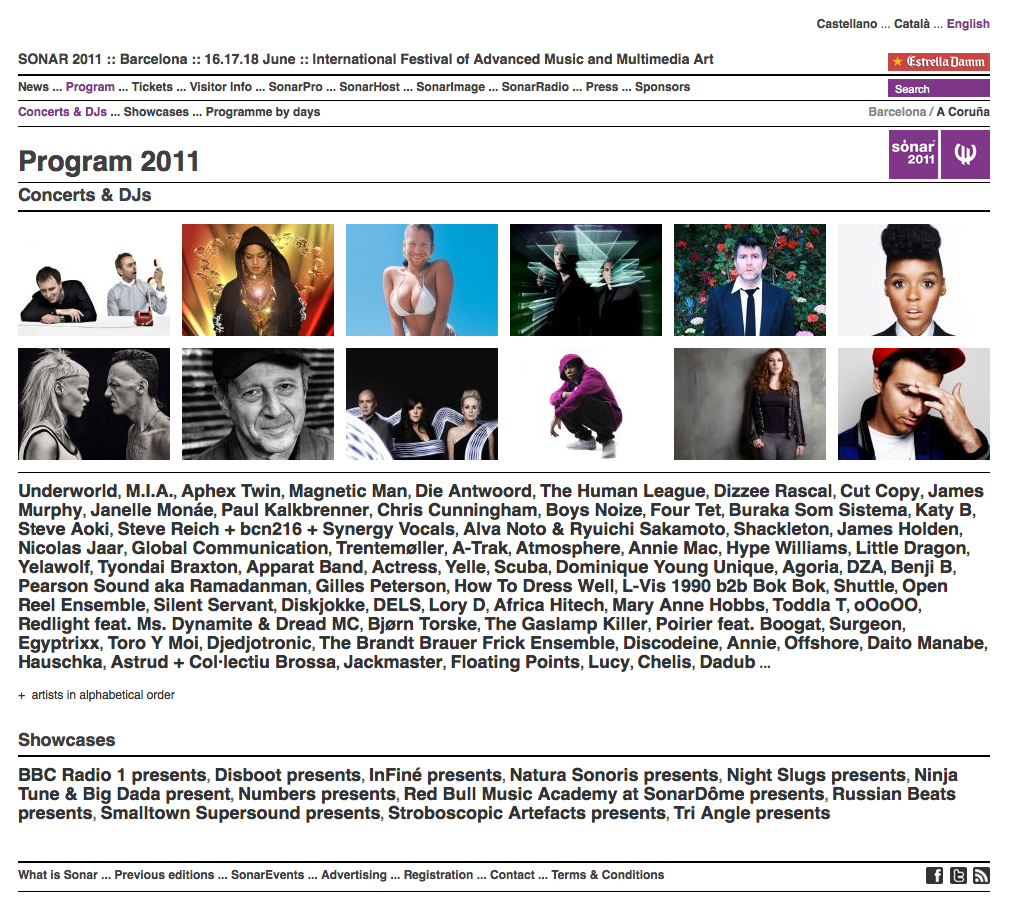Viewport: 1012px width, 906px height.
Task: Open the Facebook icon in footer
Action: point(934,875)
